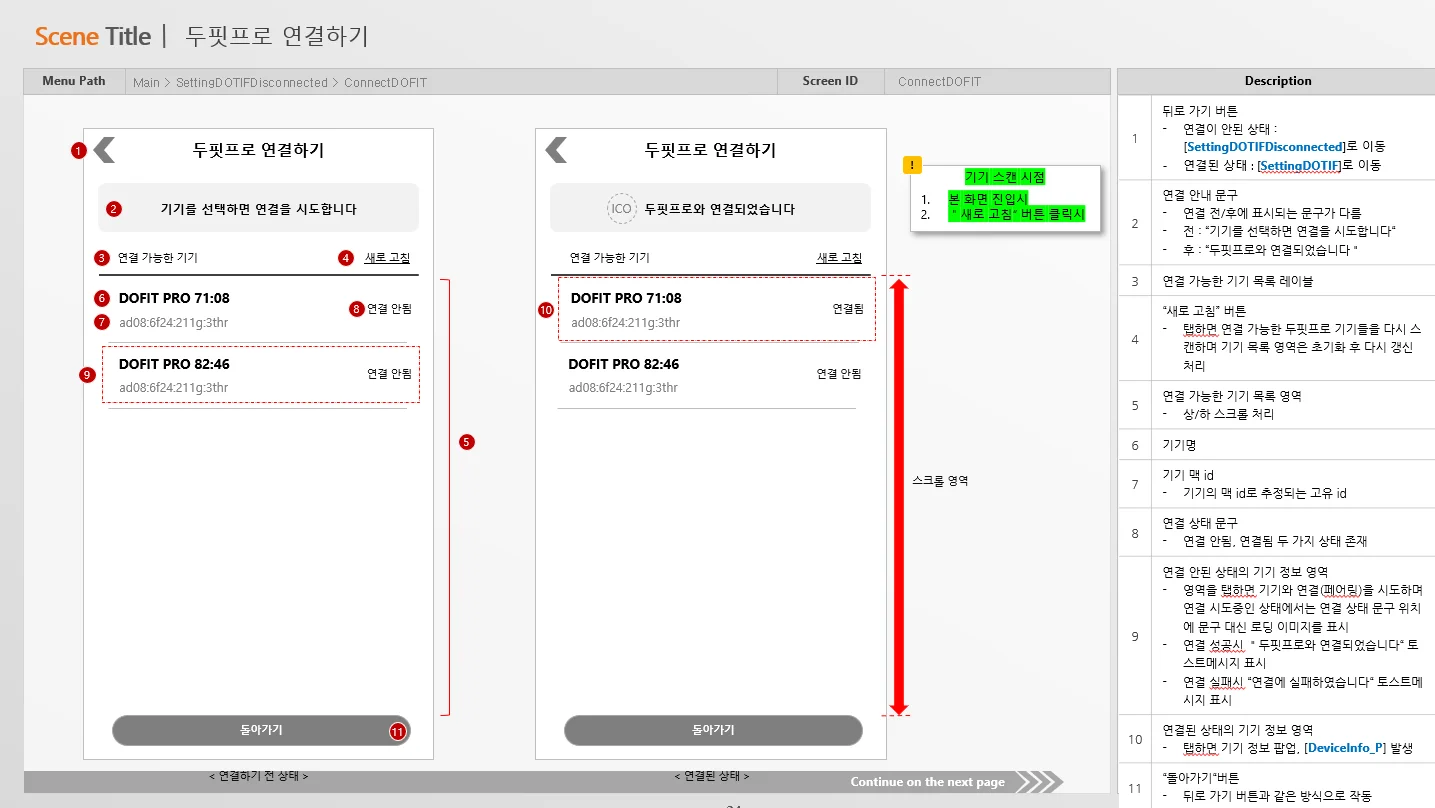Image resolution: width=1435 pixels, height=808 pixels.
Task: Click the < 연결하기 전 상태 > caption
Action: (x=258, y=776)
